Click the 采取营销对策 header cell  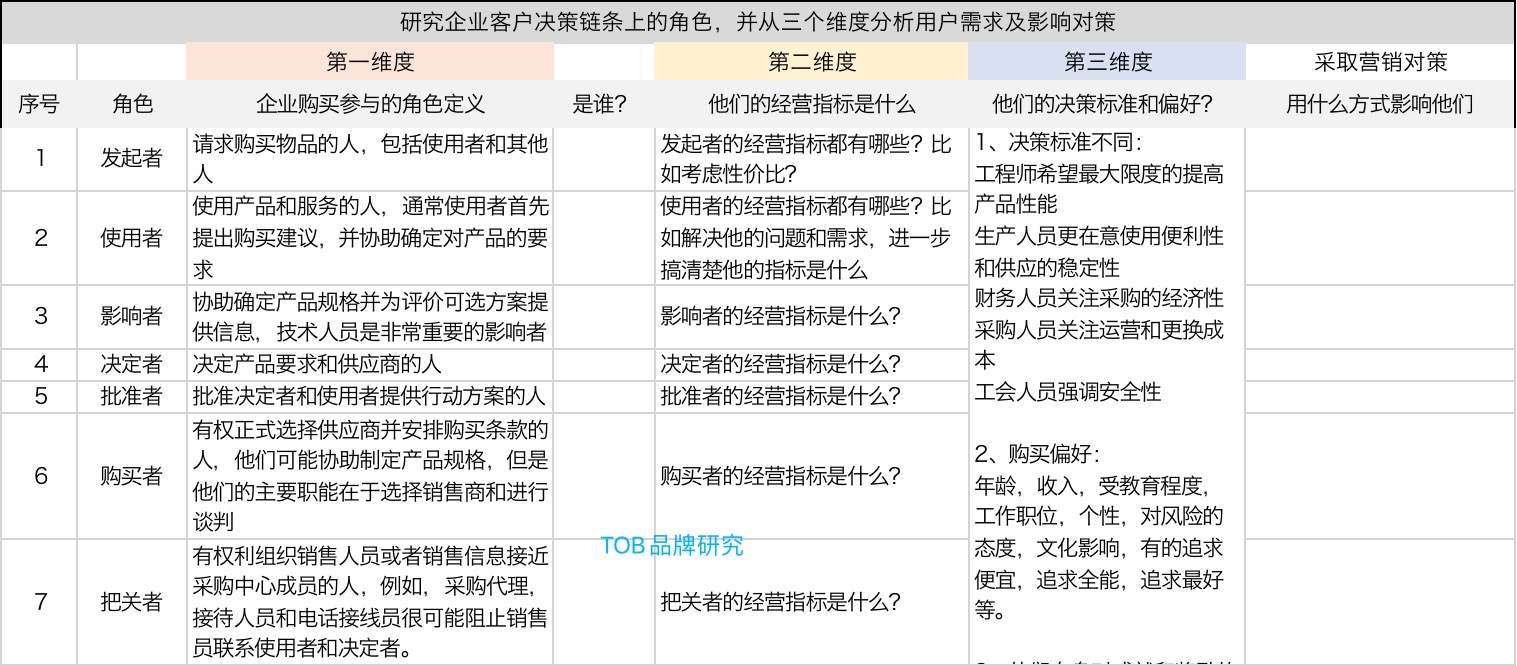pyautogui.click(x=1380, y=62)
